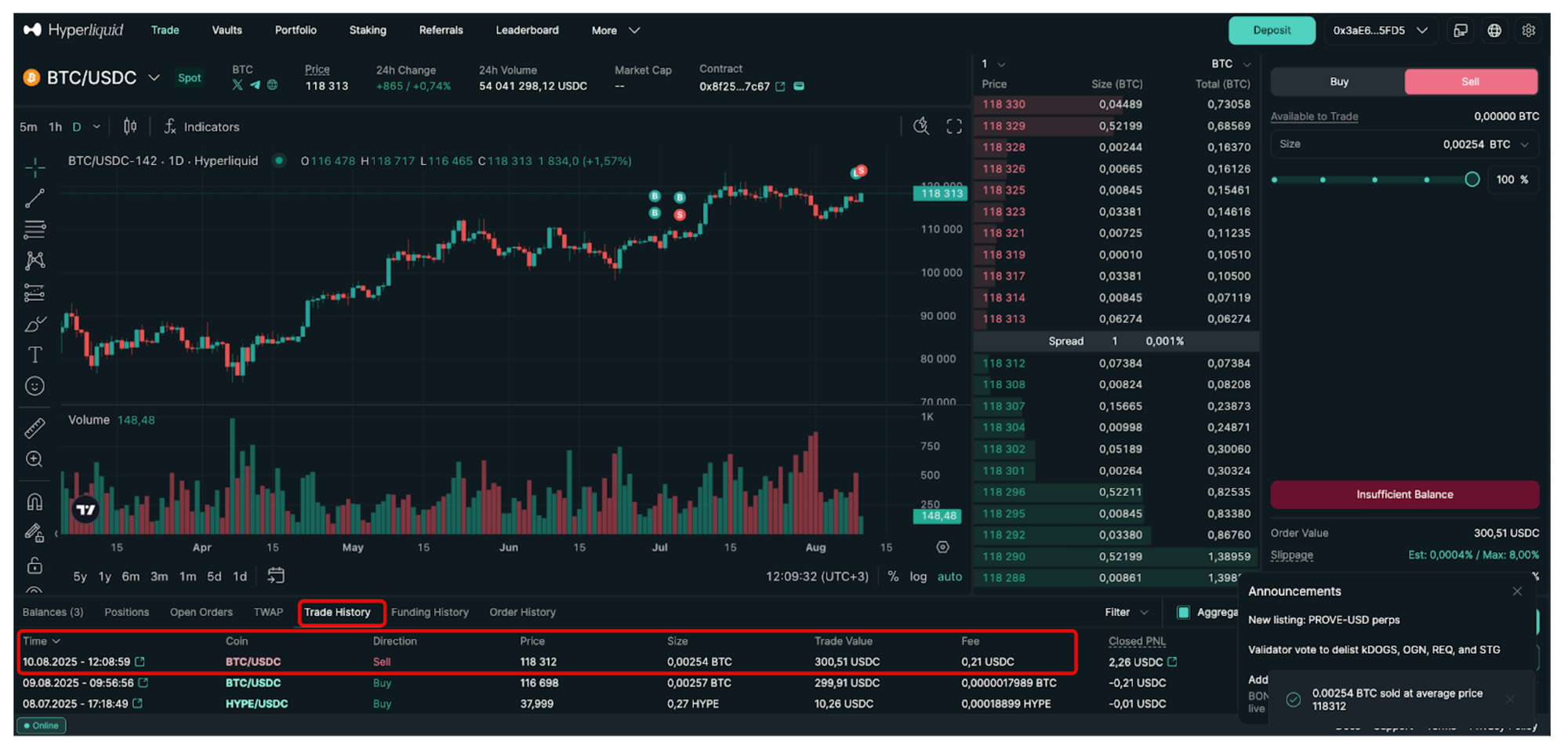Screen dimensions: 1568x753
Task: Toggle log scale on chart
Action: click(x=917, y=577)
